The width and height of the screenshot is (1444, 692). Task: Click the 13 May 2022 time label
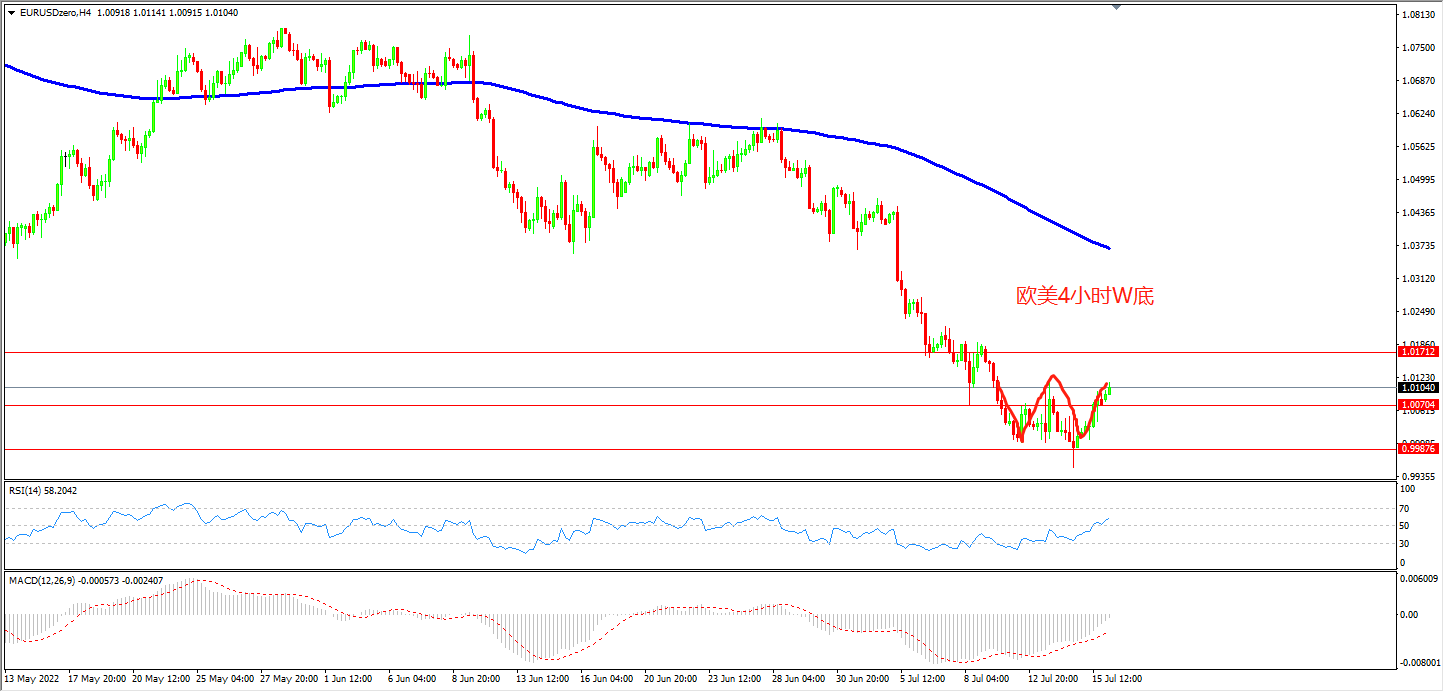[x=32, y=678]
